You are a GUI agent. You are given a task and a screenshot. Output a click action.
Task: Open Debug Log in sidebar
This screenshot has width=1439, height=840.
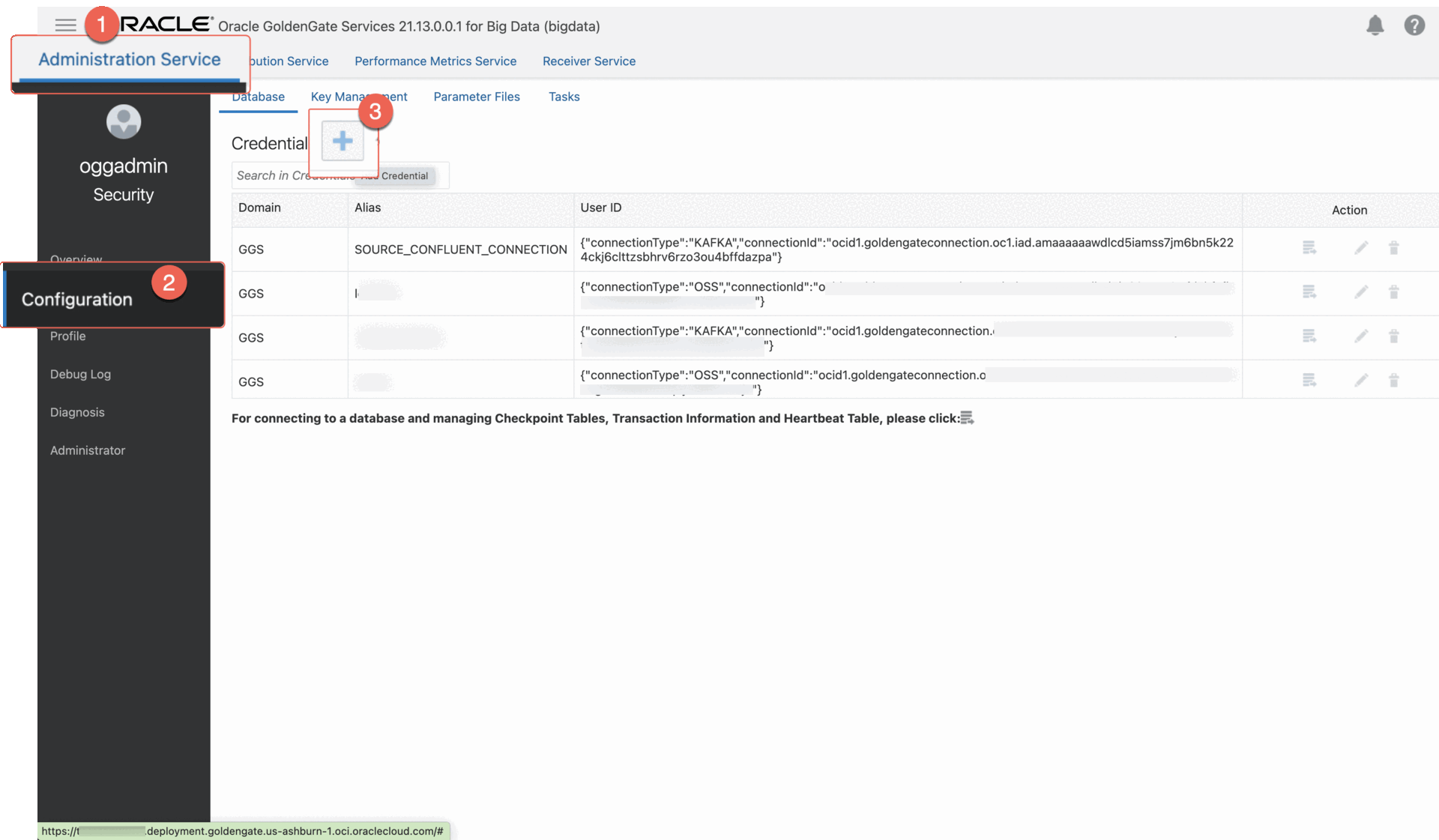[x=80, y=374]
